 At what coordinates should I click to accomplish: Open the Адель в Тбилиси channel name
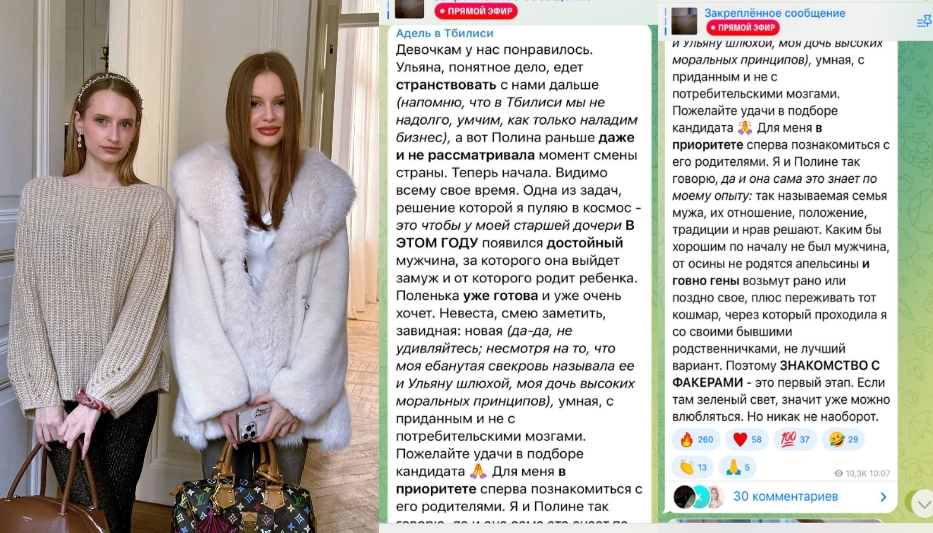444,33
